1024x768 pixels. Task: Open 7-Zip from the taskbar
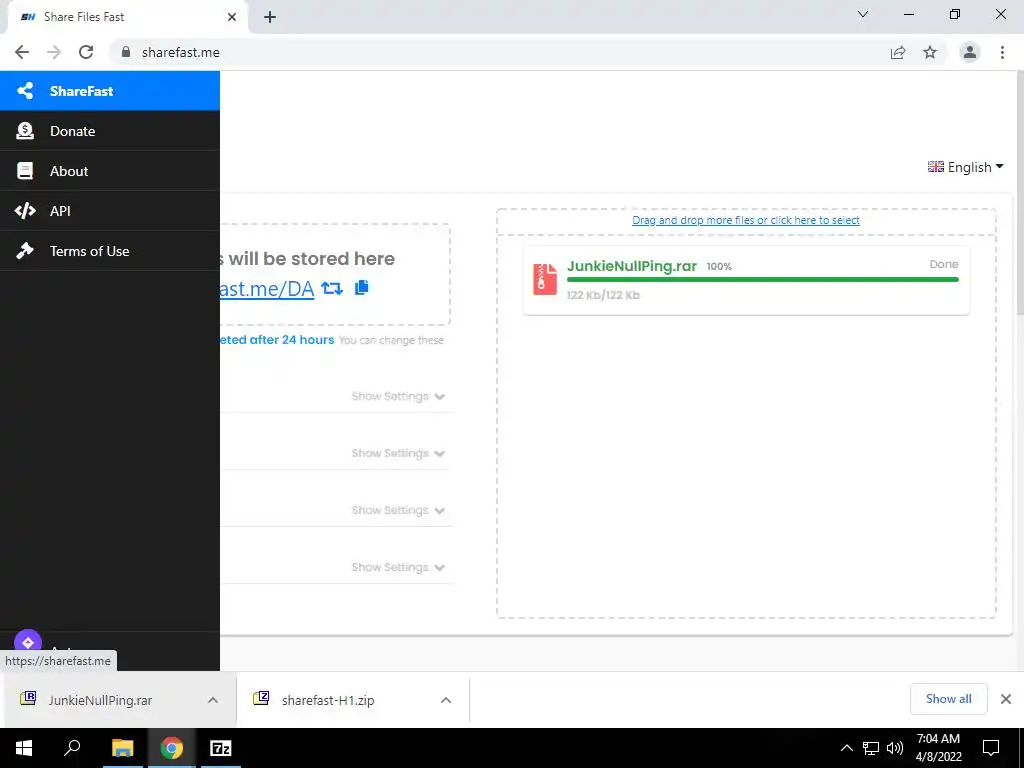[221, 748]
